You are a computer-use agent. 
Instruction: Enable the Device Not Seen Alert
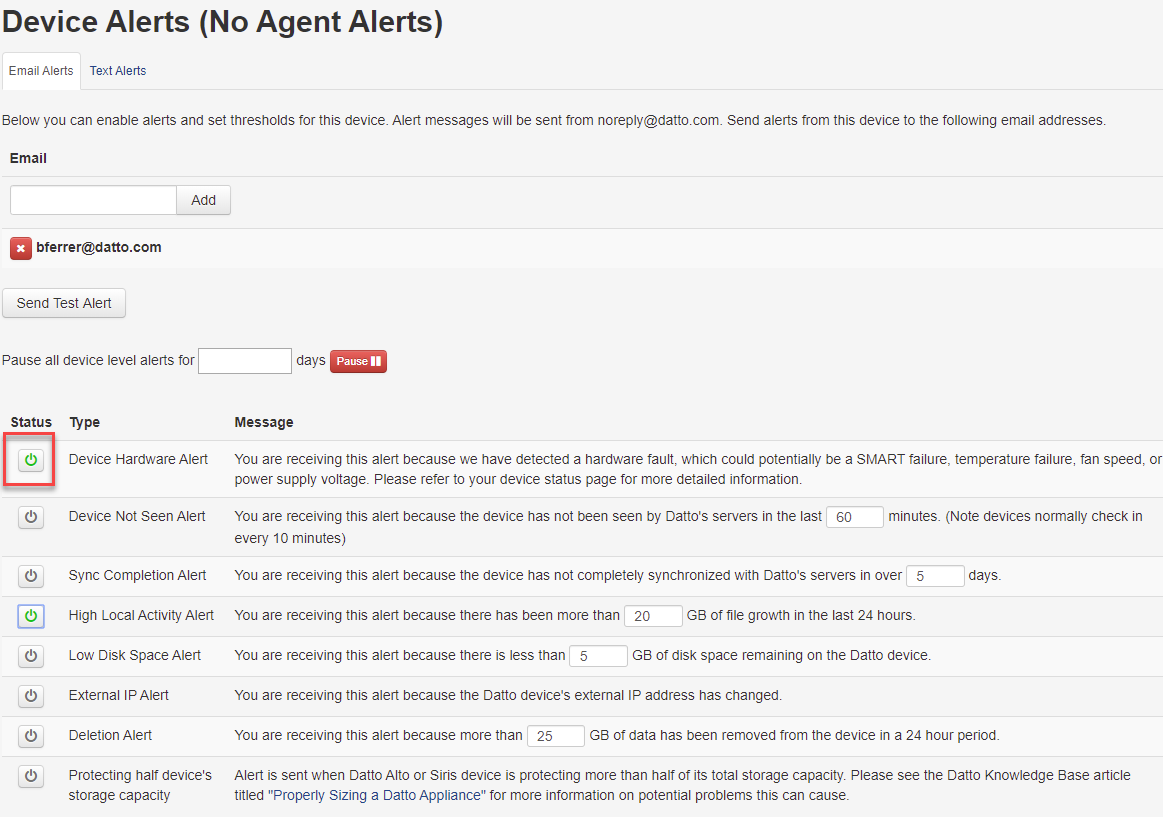coord(30,517)
